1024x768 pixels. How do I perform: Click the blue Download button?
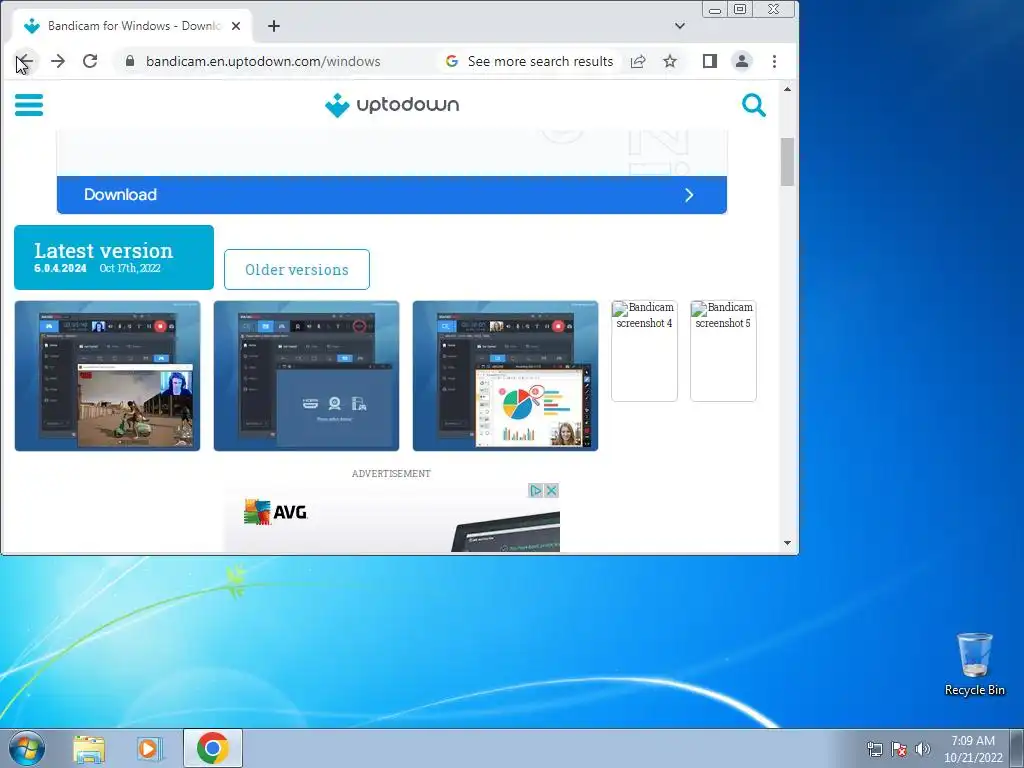(392, 195)
